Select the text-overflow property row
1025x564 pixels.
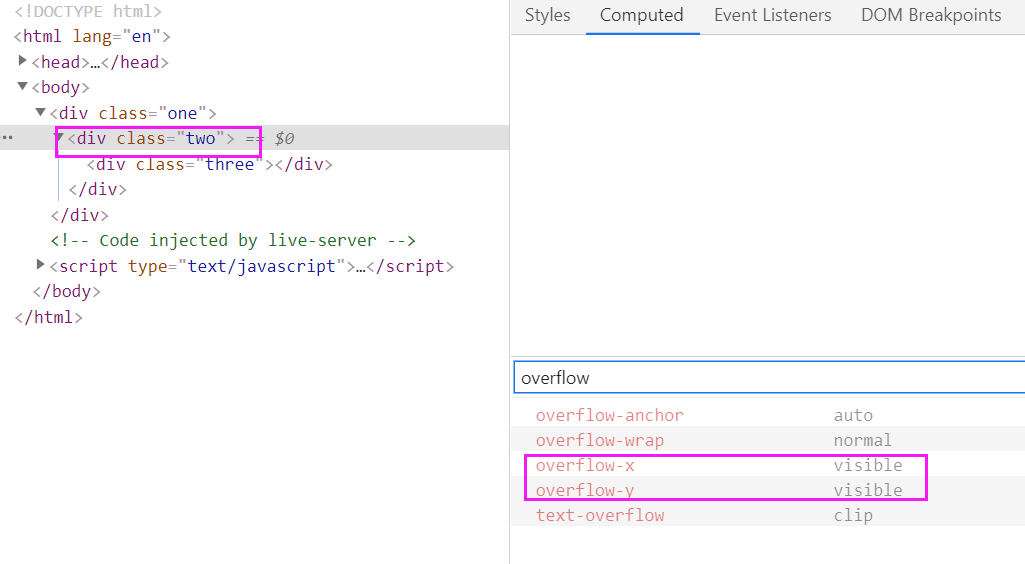coord(599,515)
